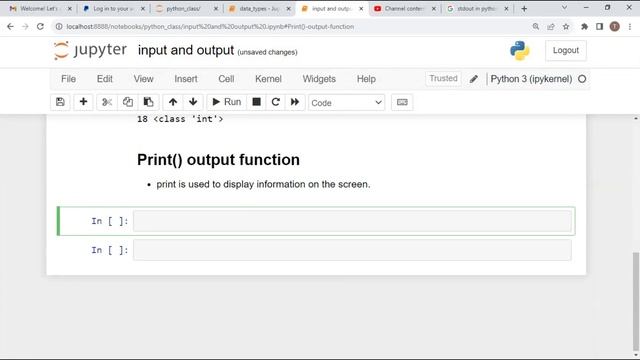The width and height of the screenshot is (640, 360).
Task: Bookmark this page with the star icon
Action: (566, 27)
